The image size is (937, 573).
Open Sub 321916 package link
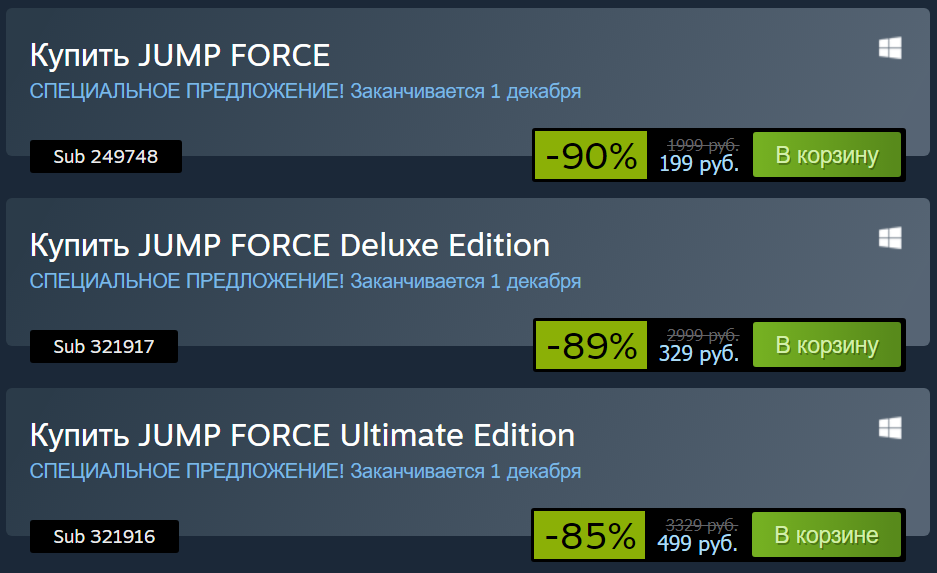(104, 537)
